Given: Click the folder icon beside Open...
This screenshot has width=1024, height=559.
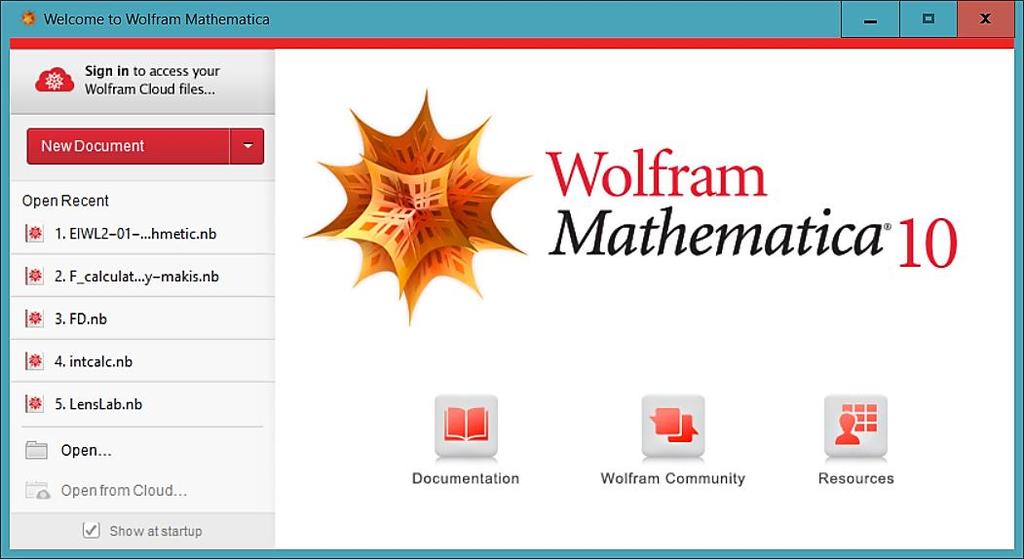Looking at the screenshot, I should 37,450.
